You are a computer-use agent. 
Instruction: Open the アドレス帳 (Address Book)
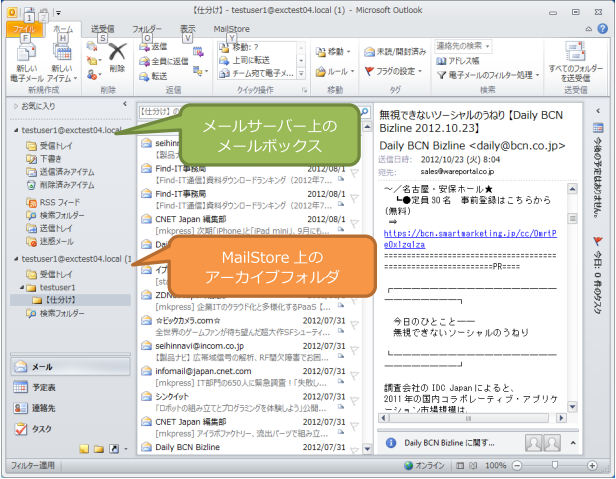[464, 60]
